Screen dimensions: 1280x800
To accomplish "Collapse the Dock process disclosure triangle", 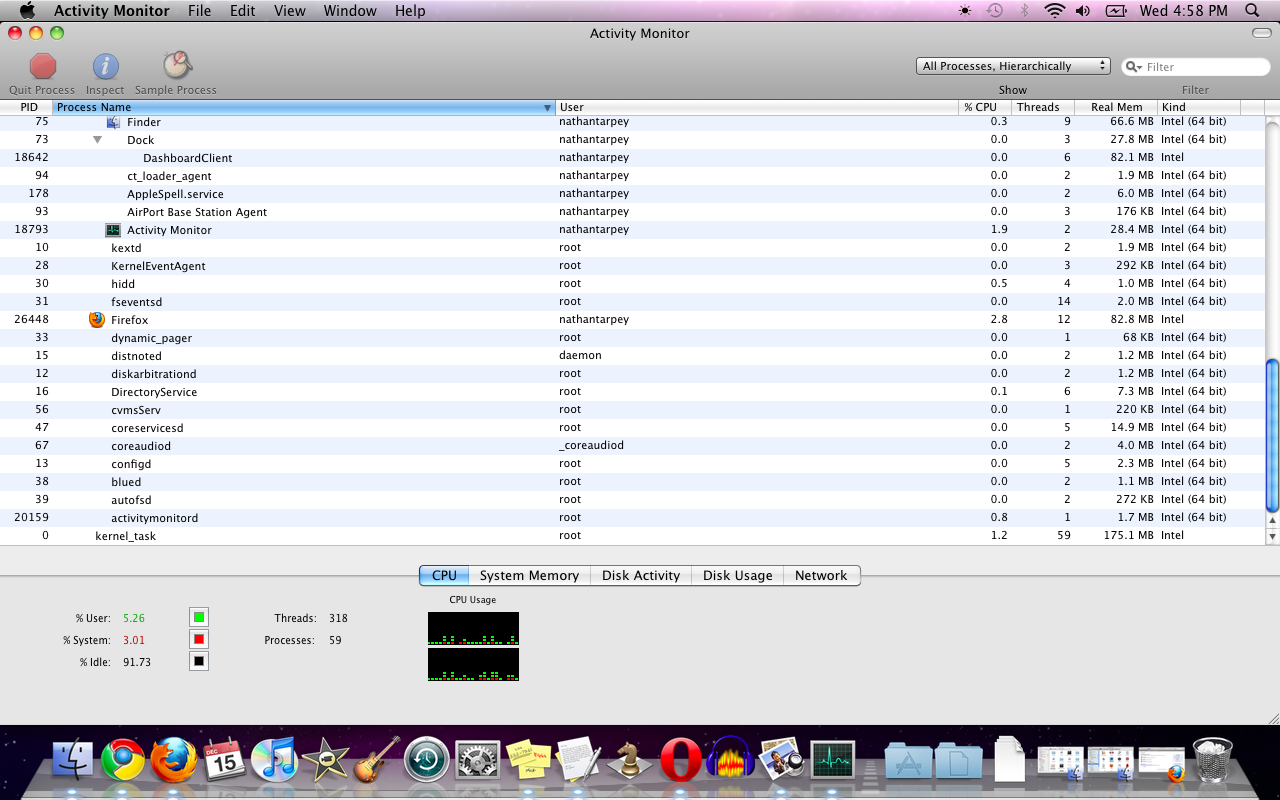I will [98, 140].
